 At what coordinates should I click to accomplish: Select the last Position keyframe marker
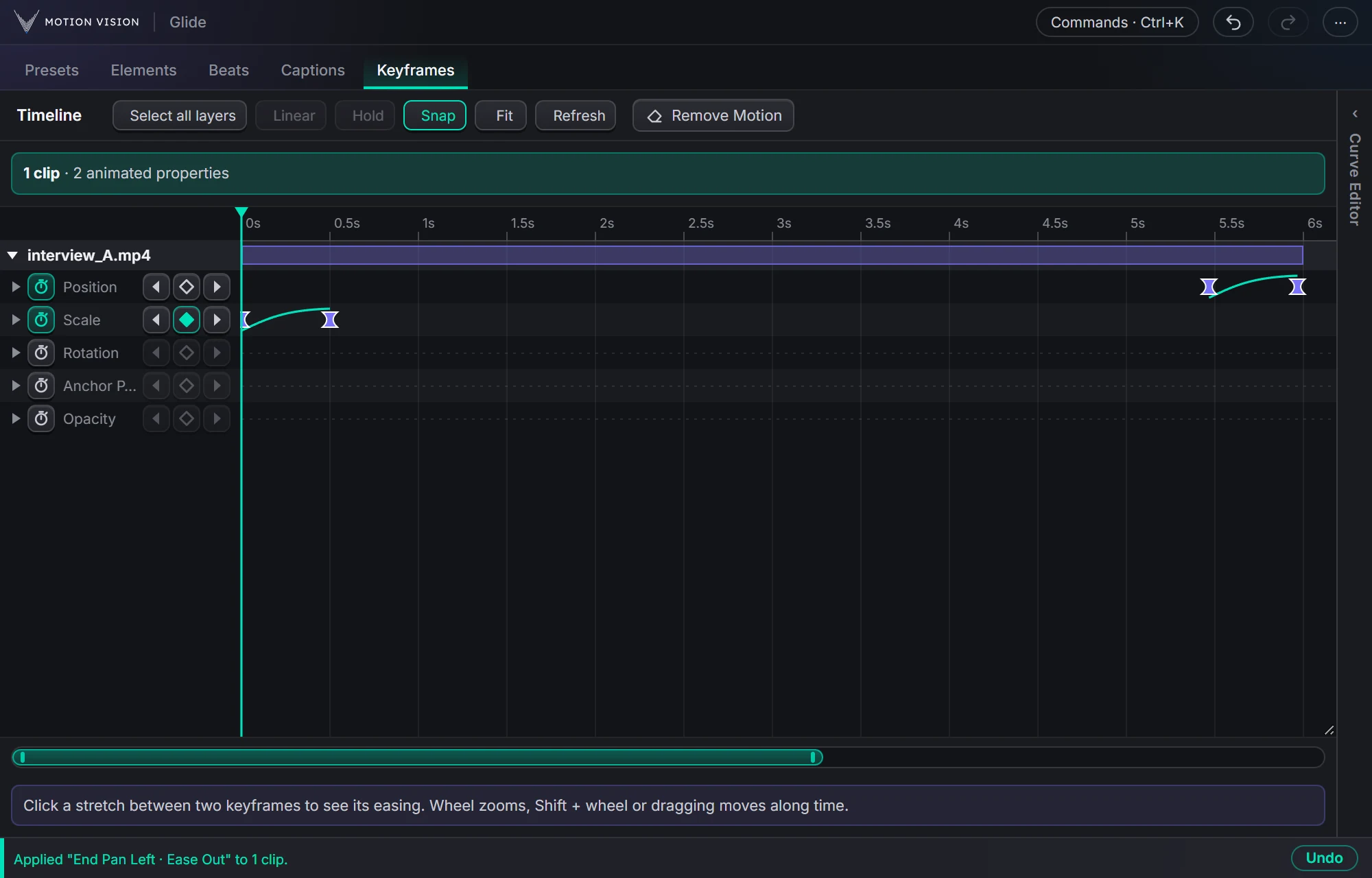point(1297,287)
